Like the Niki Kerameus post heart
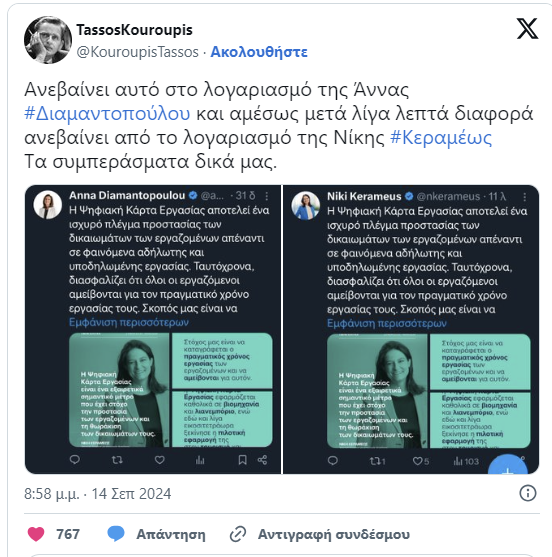The height and width of the screenshot is (557, 552). 417,461
